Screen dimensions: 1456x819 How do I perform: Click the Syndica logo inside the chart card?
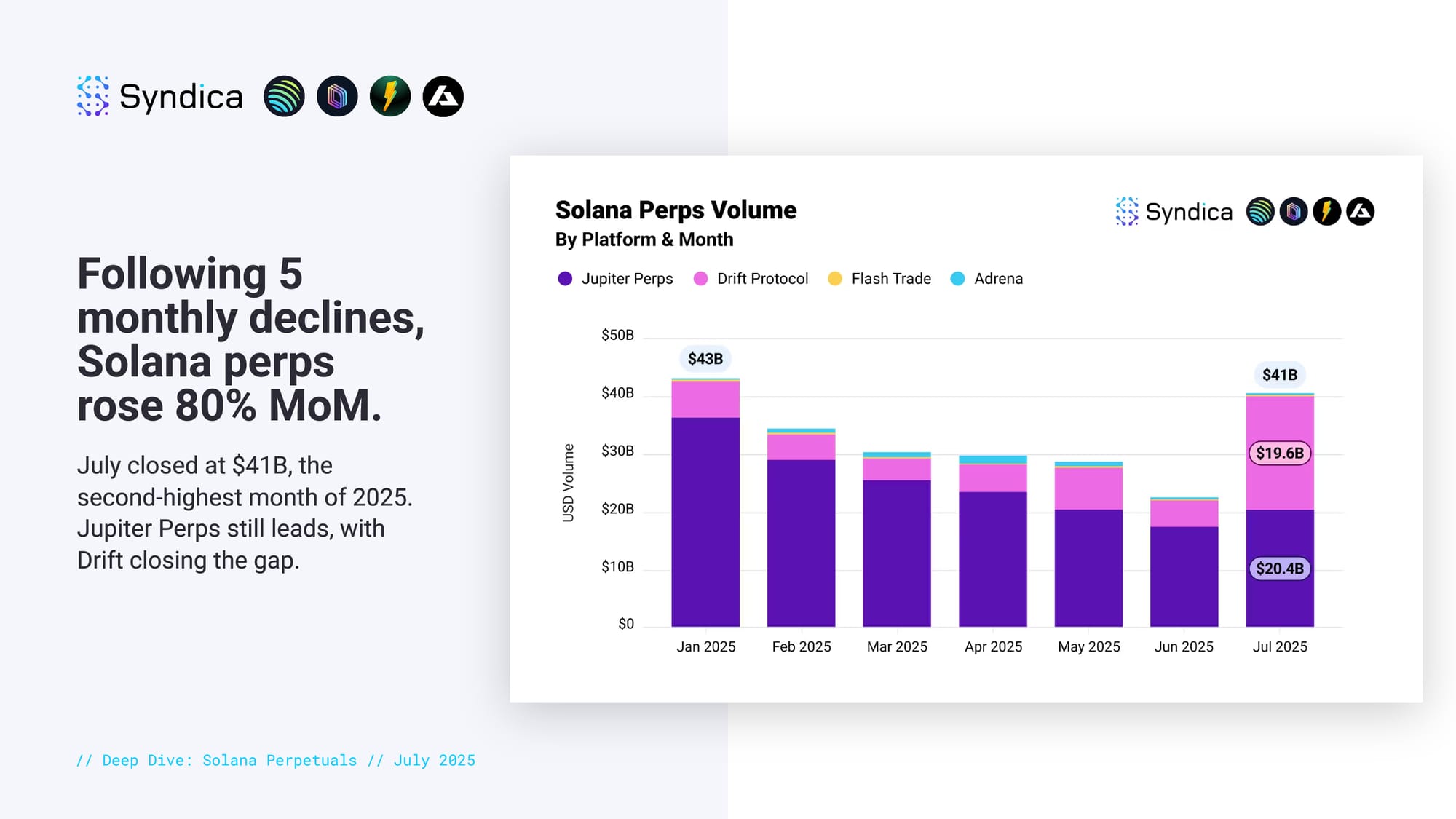tap(1174, 211)
